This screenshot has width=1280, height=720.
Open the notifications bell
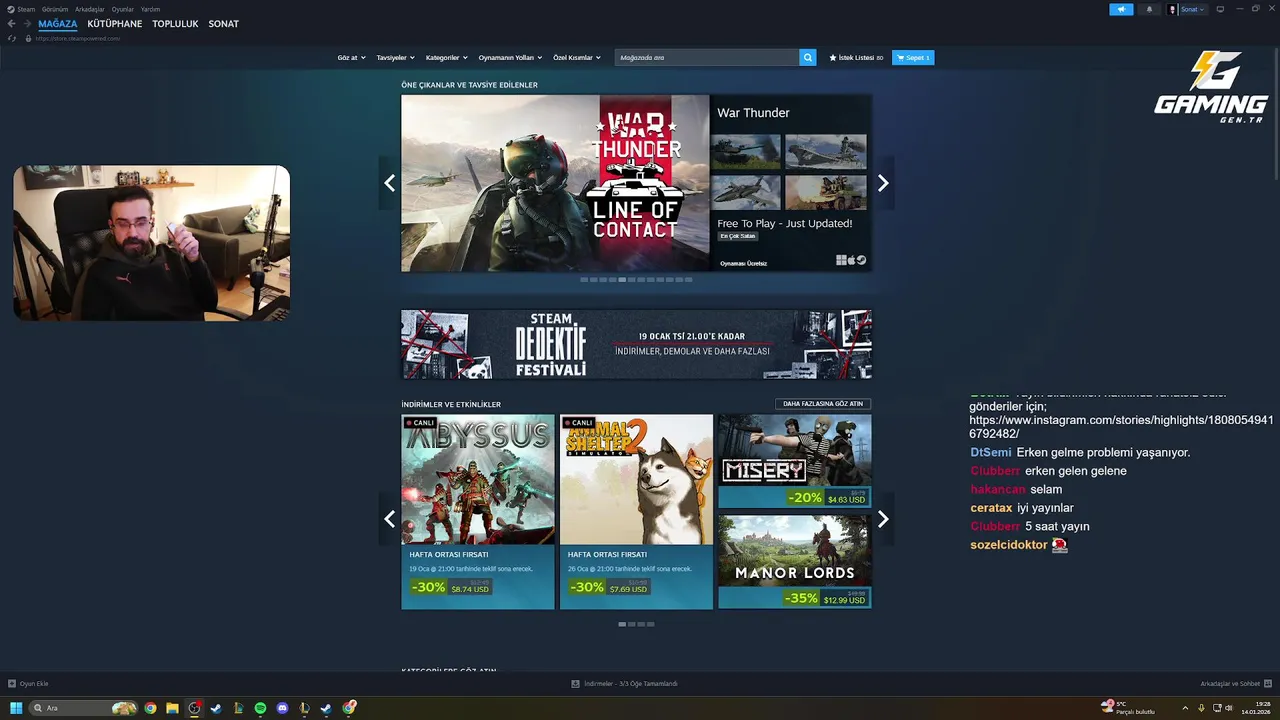click(1148, 9)
